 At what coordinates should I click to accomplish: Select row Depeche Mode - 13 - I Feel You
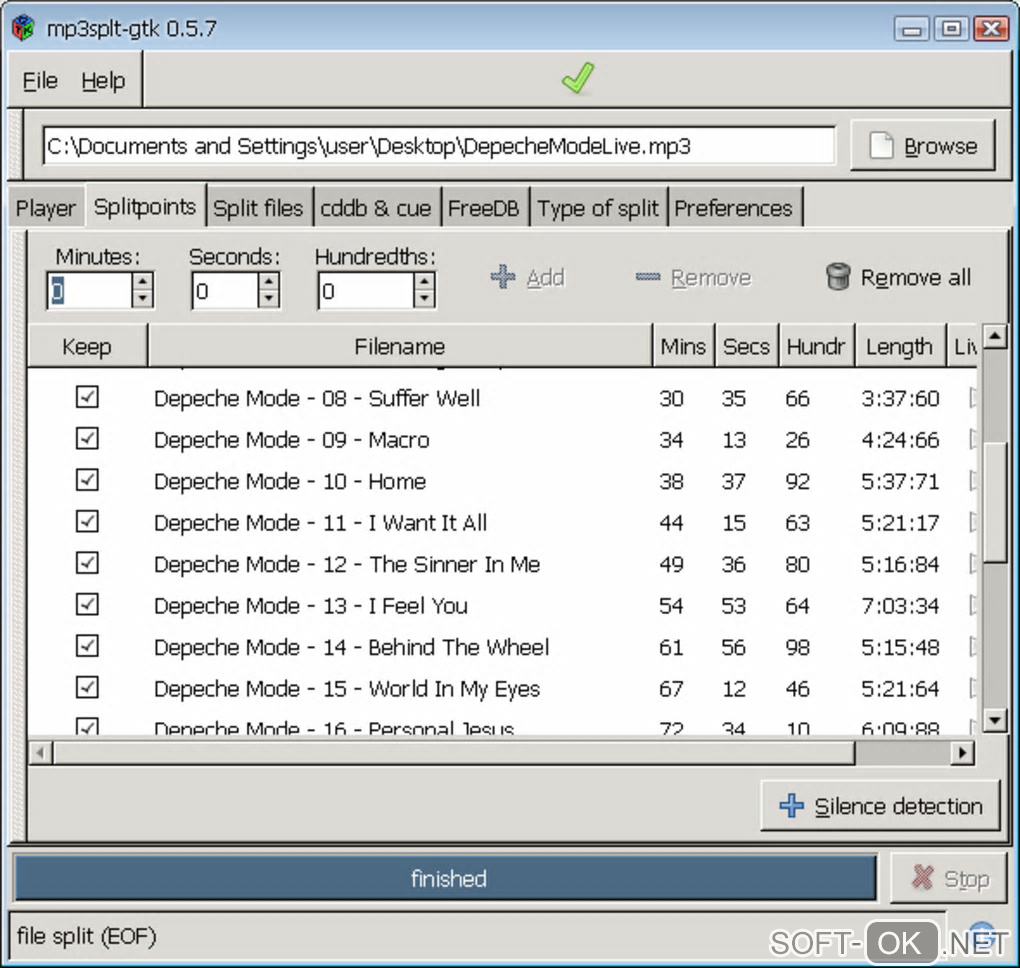pyautogui.click(x=502, y=606)
